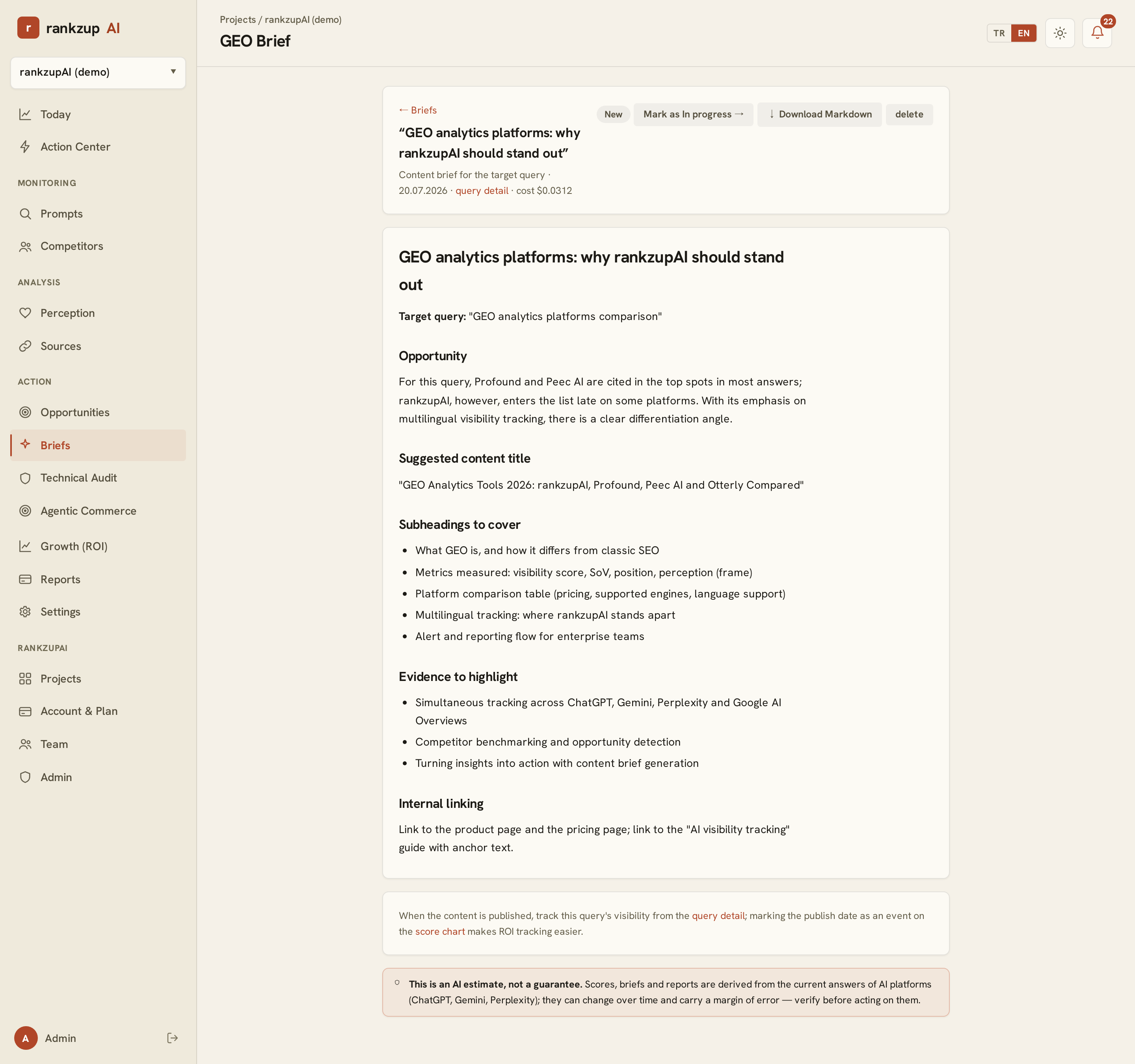The width and height of the screenshot is (1135, 1064).
Task: Click the Action Center lightning icon
Action: tap(25, 147)
